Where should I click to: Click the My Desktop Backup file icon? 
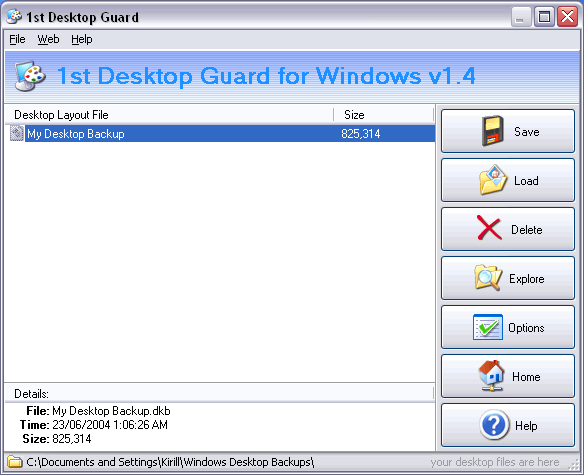[x=17, y=133]
